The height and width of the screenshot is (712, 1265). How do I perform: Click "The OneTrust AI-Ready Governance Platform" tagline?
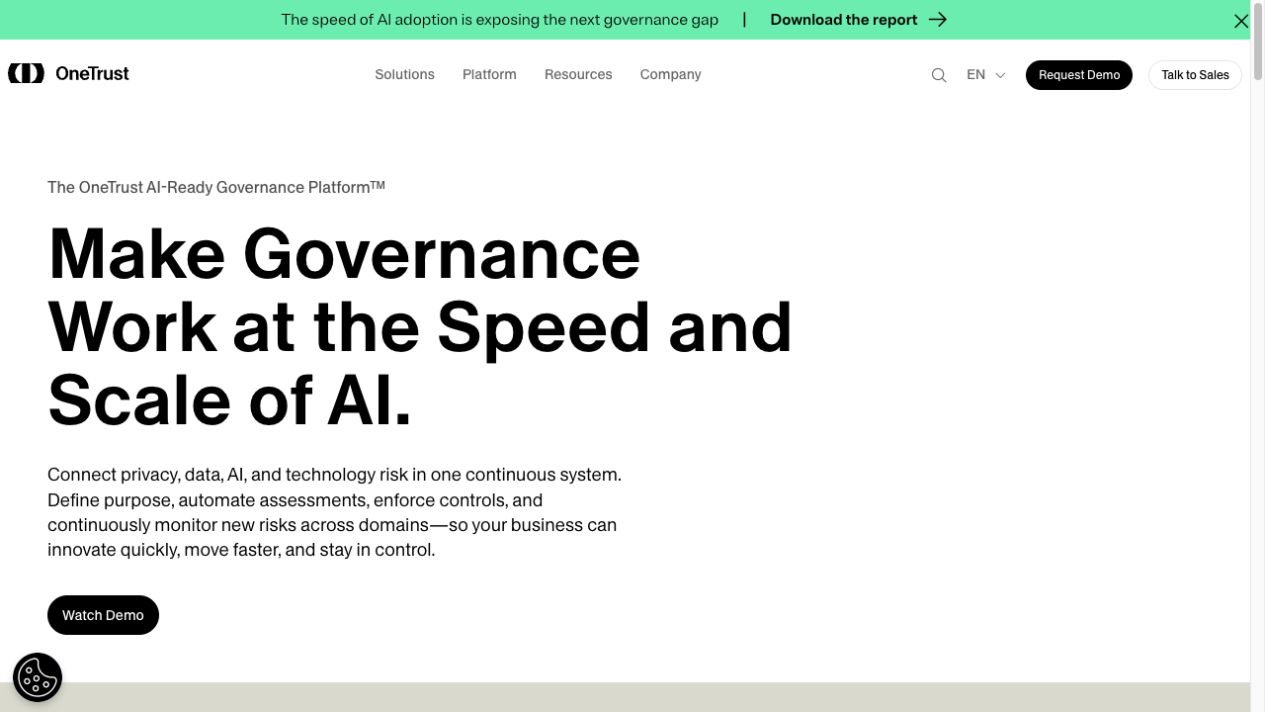point(216,187)
